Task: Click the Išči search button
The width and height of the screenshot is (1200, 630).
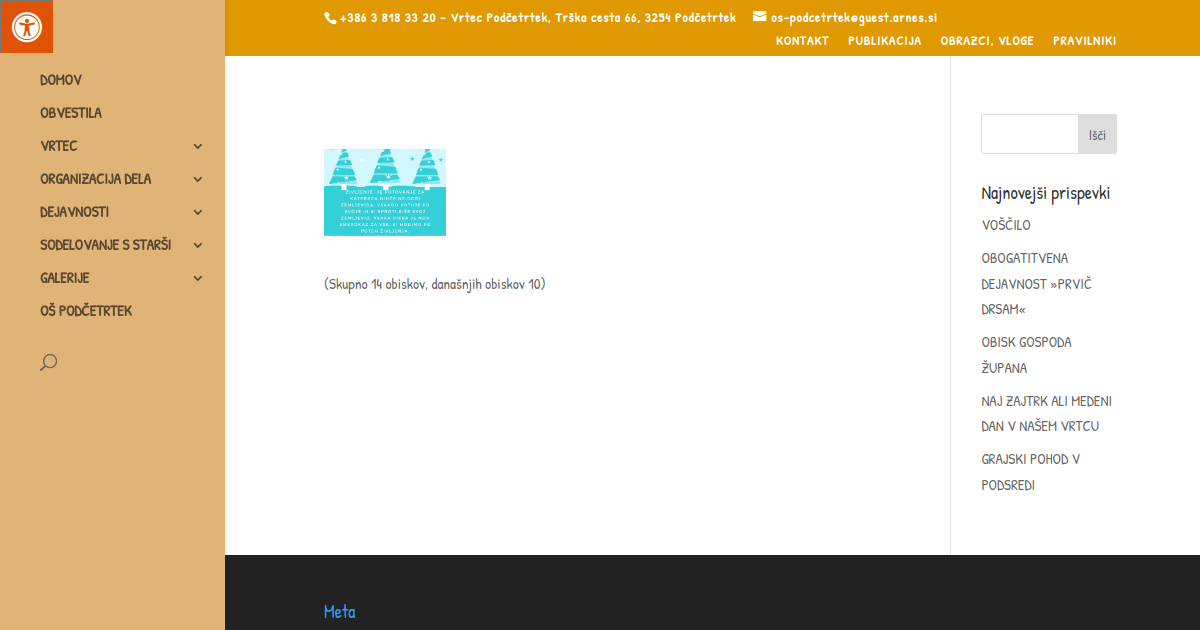Action: (1097, 134)
